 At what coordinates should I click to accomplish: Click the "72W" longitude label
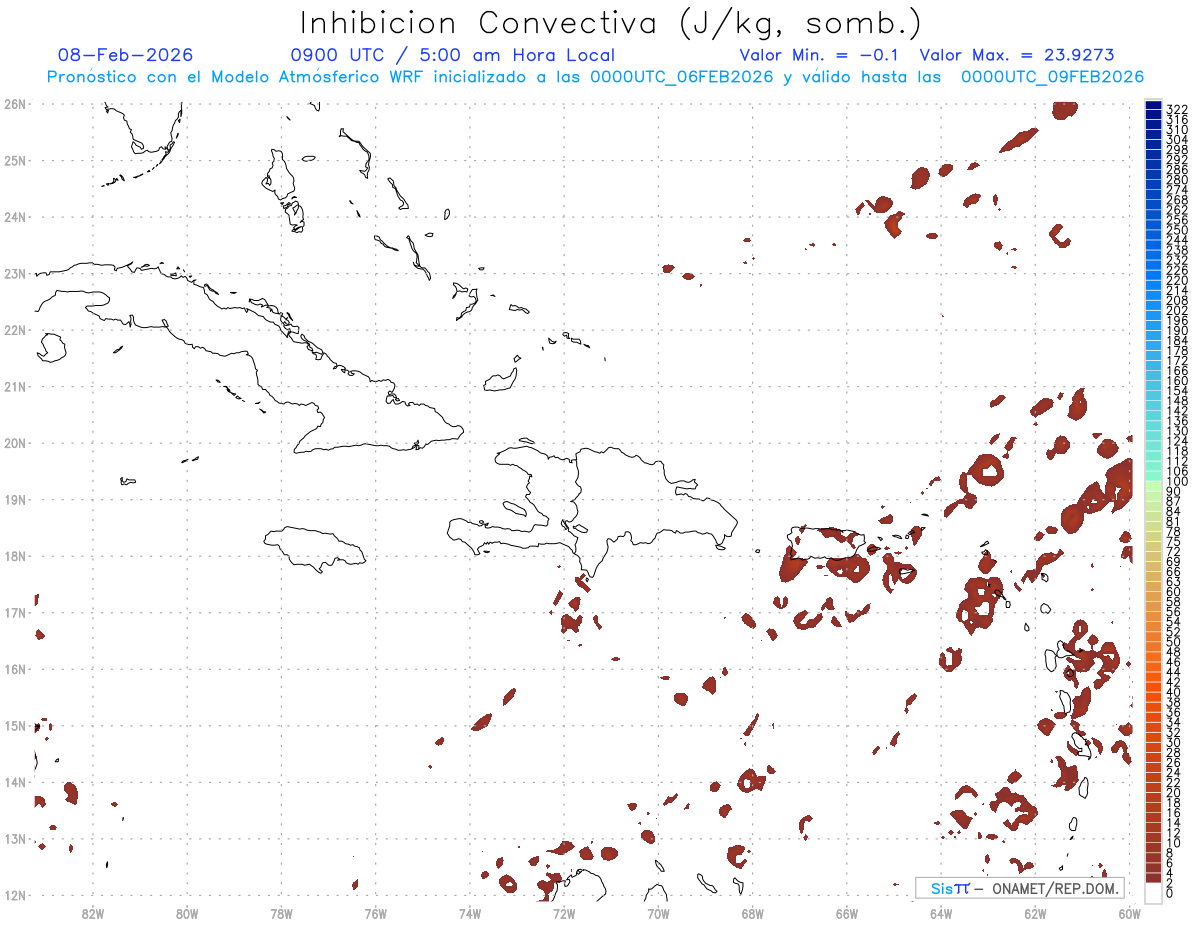(564, 913)
